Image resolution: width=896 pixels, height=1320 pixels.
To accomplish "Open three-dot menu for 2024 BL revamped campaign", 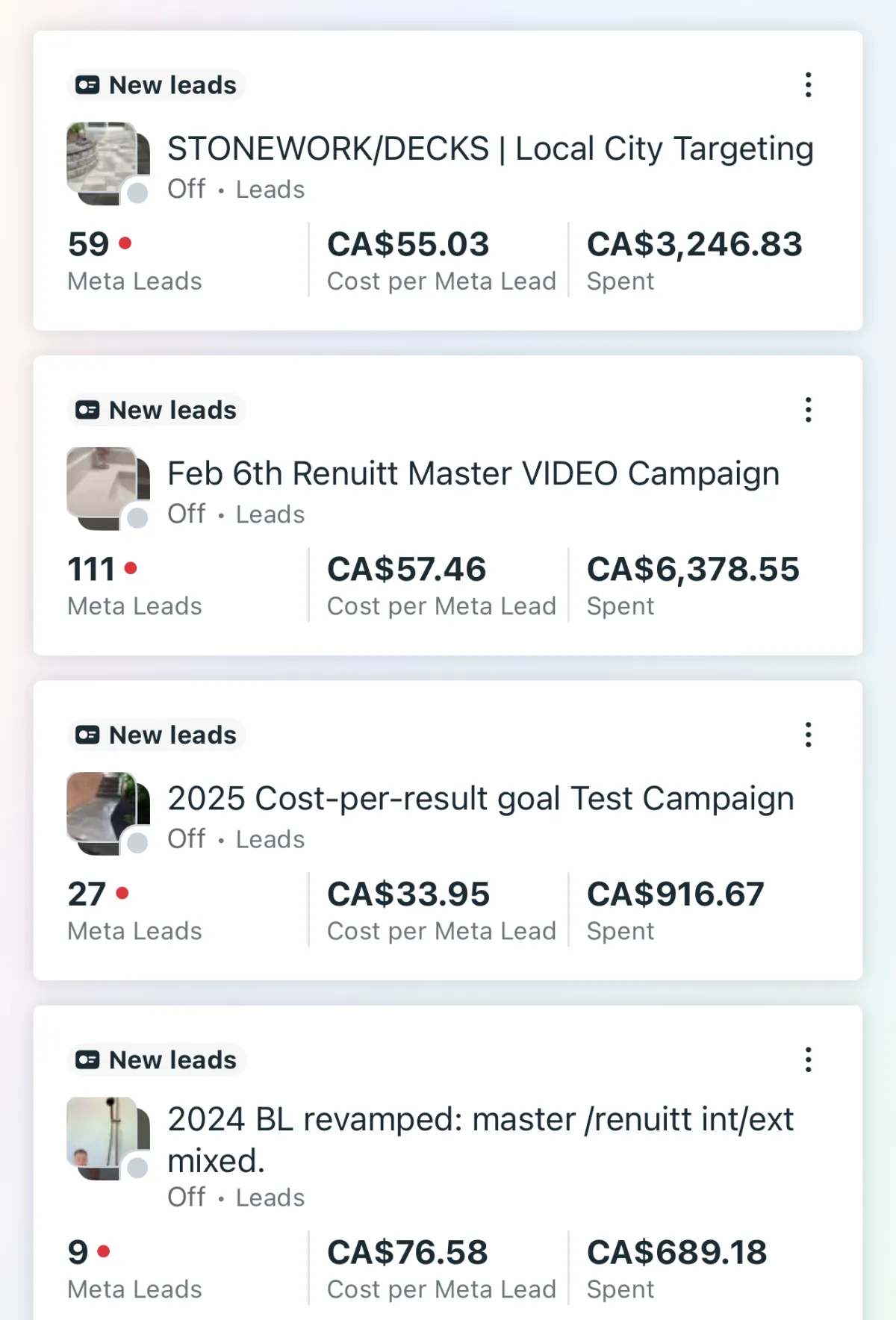I will coord(808,1059).
